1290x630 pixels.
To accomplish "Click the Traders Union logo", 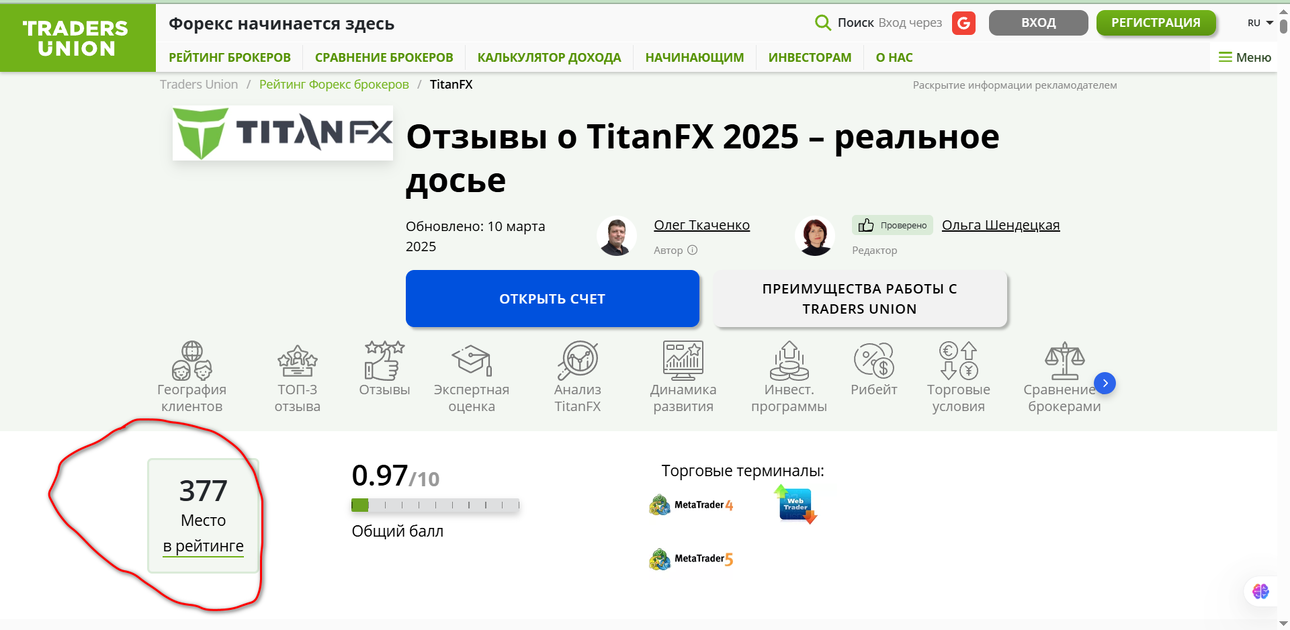I will (76, 38).
